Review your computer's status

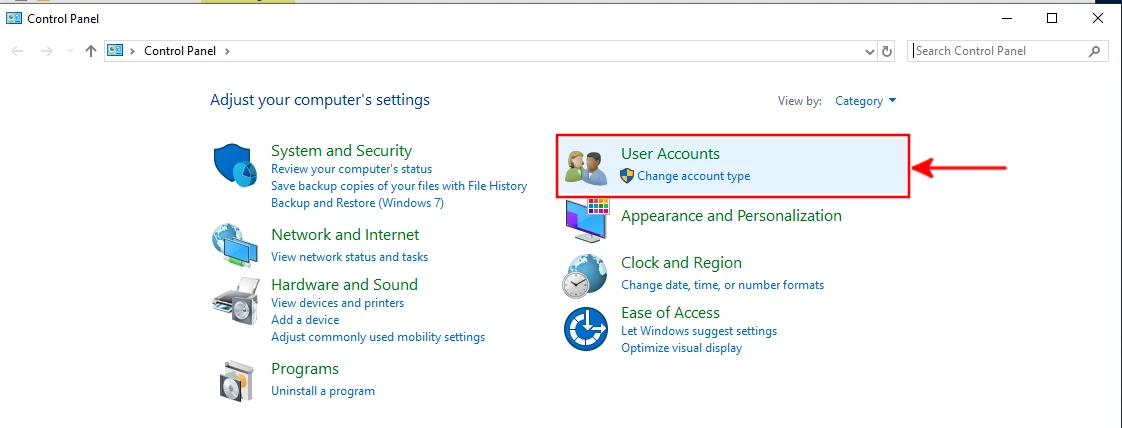tap(351, 170)
